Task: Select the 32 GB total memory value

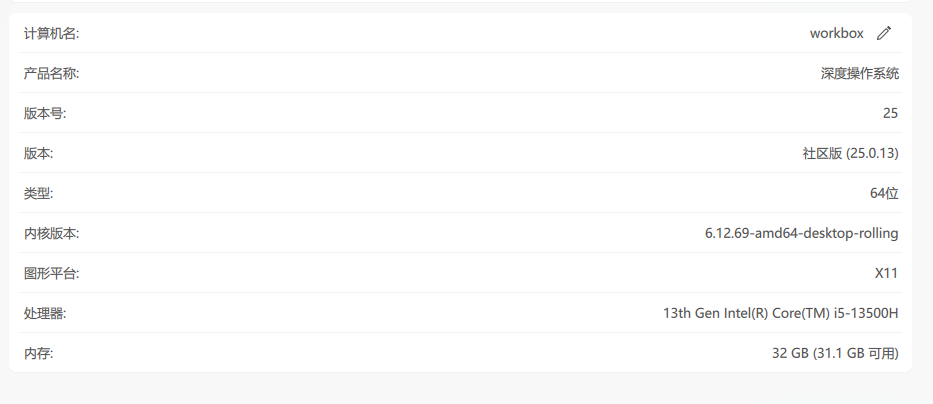Action: [x=789, y=353]
